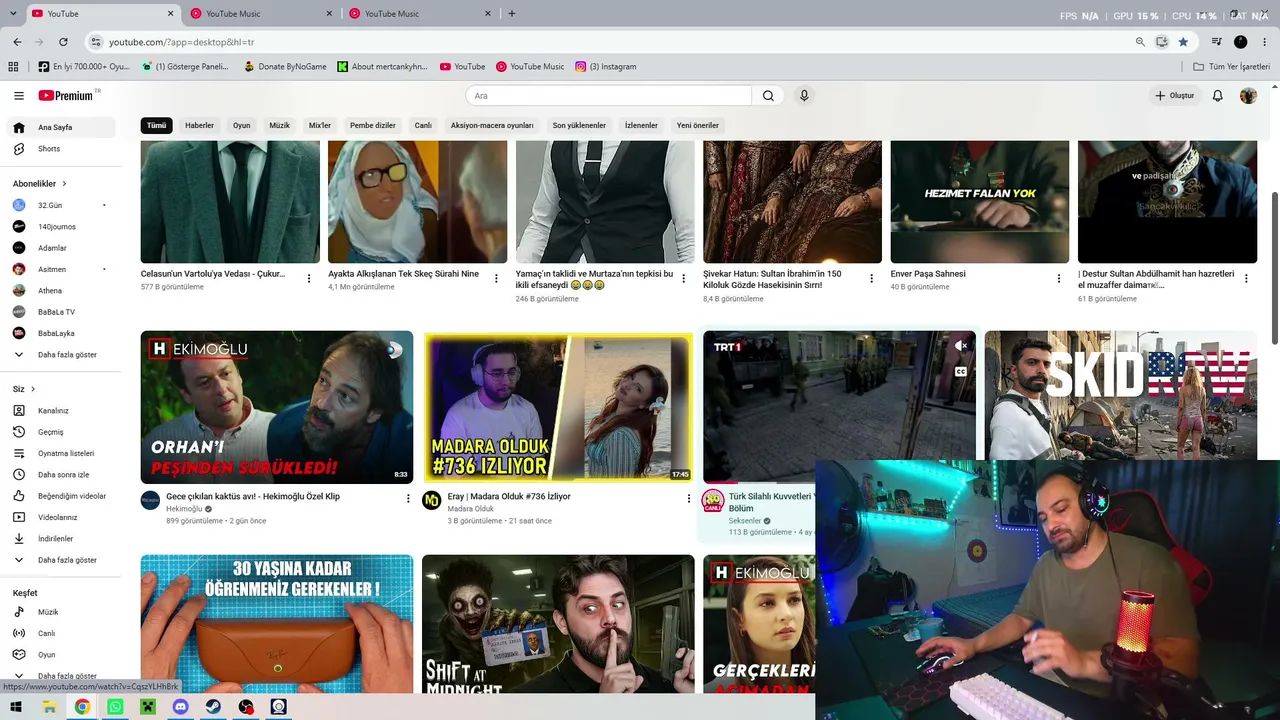Select the Canlı filter chip
The width and height of the screenshot is (1280, 720).
(x=423, y=126)
